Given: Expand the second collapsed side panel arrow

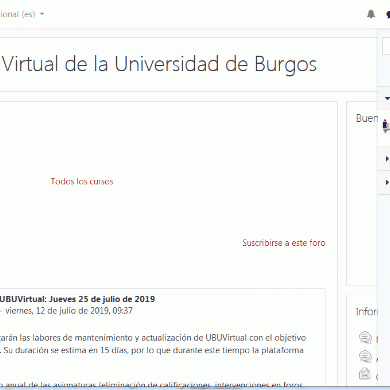Looking at the screenshot, I should [x=387, y=182].
